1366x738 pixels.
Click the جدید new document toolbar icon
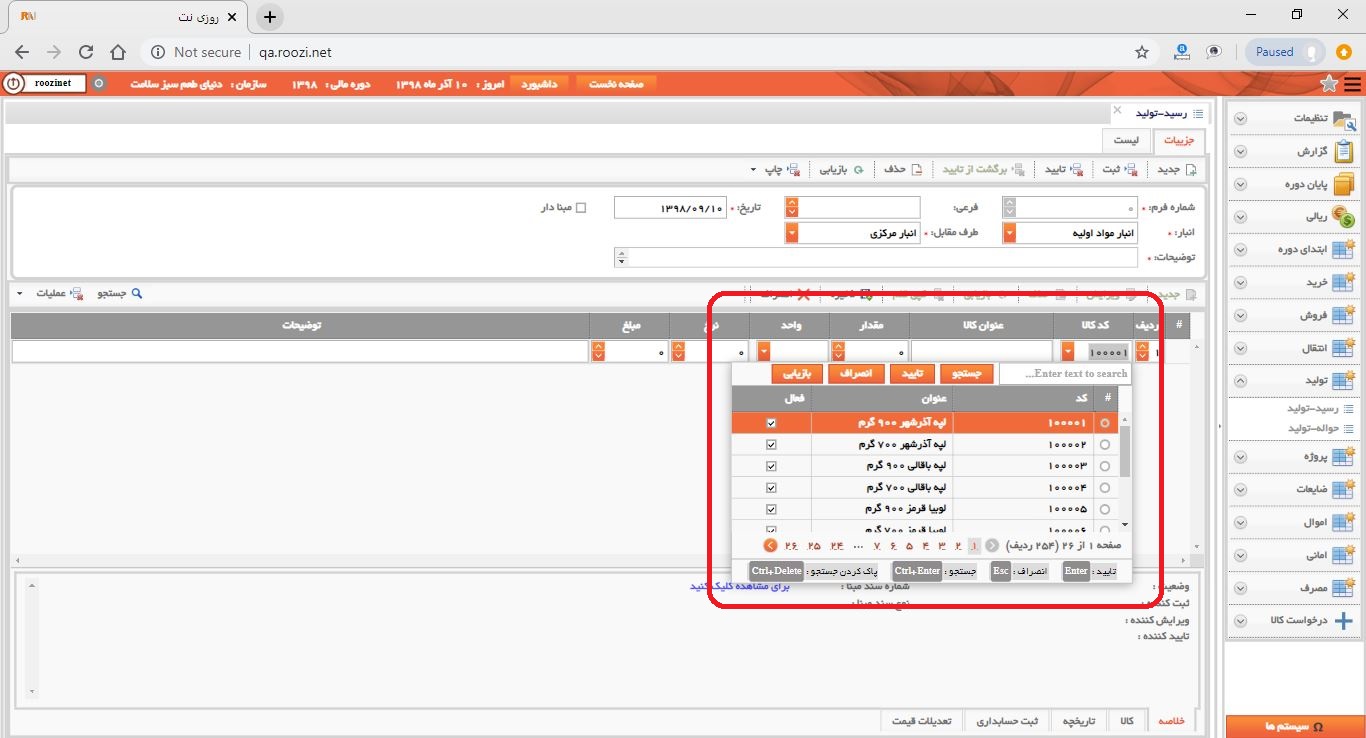pyautogui.click(x=1190, y=170)
